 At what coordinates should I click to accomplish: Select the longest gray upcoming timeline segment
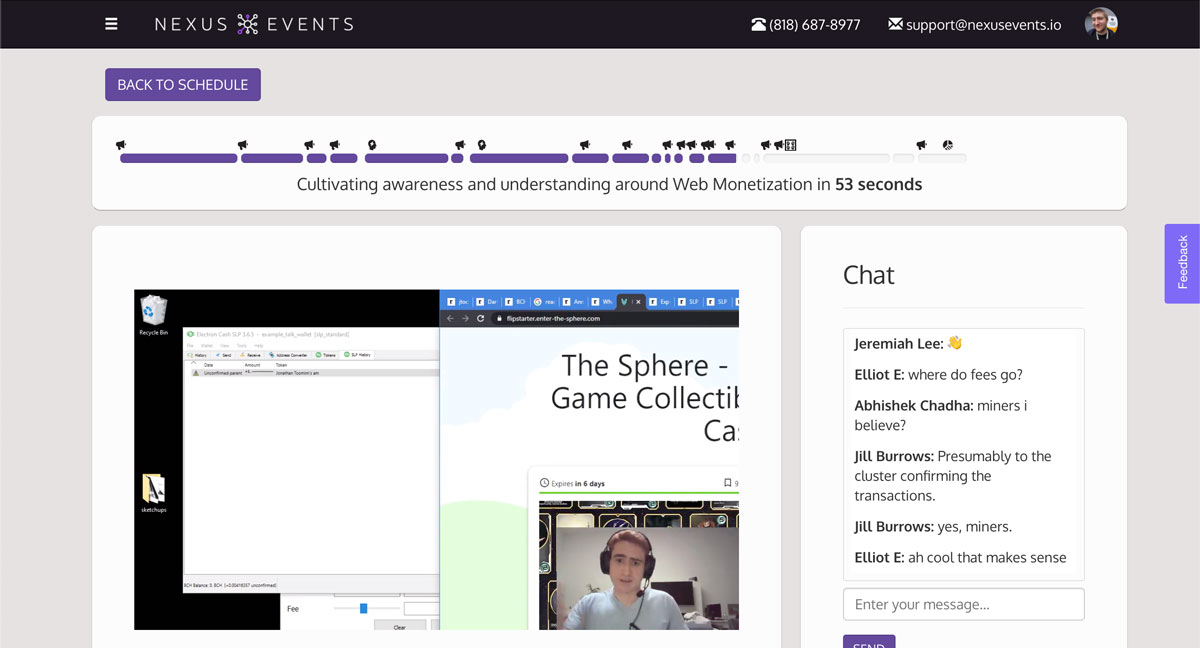826,158
